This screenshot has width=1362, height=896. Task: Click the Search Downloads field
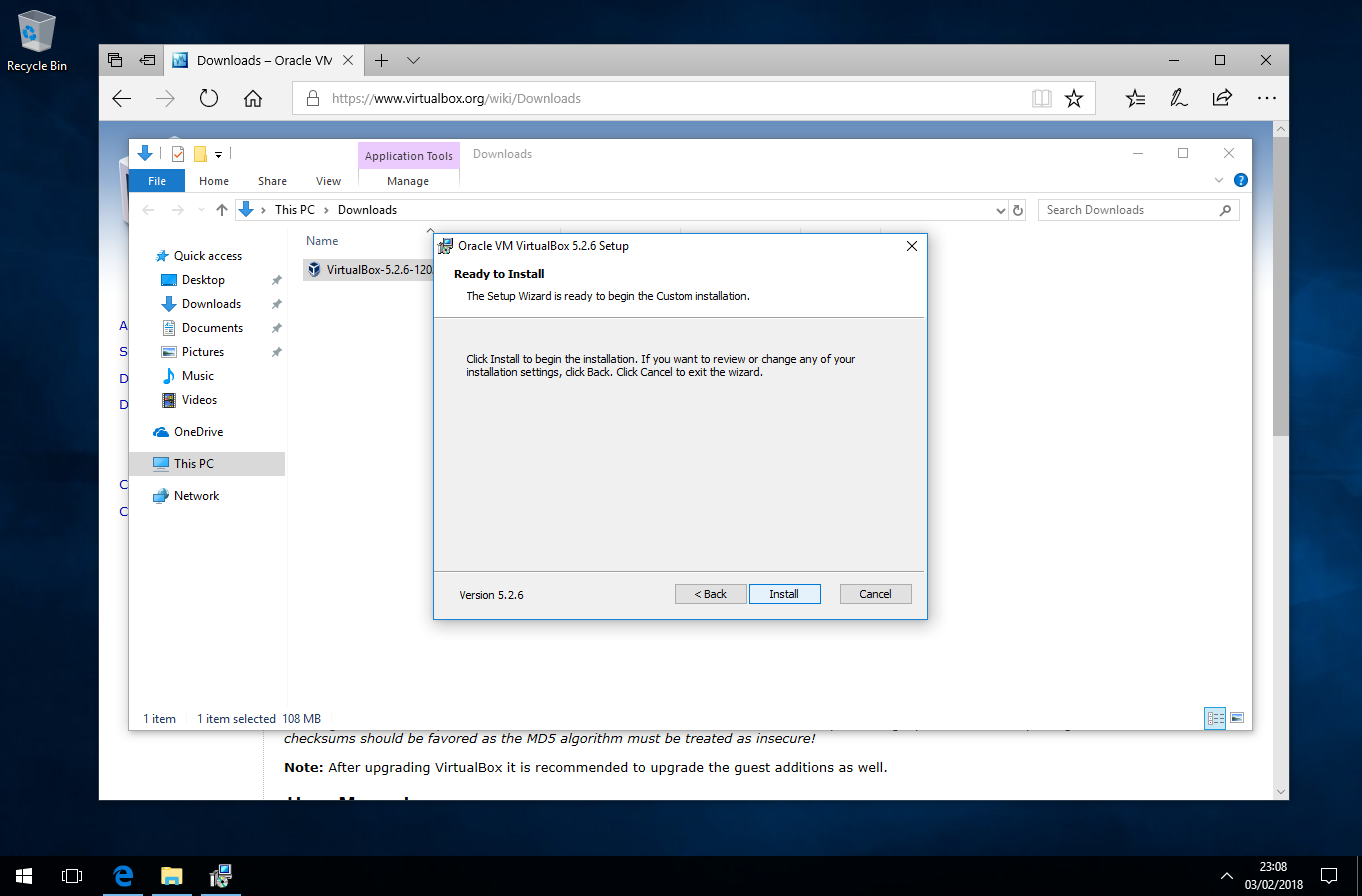(x=1139, y=210)
